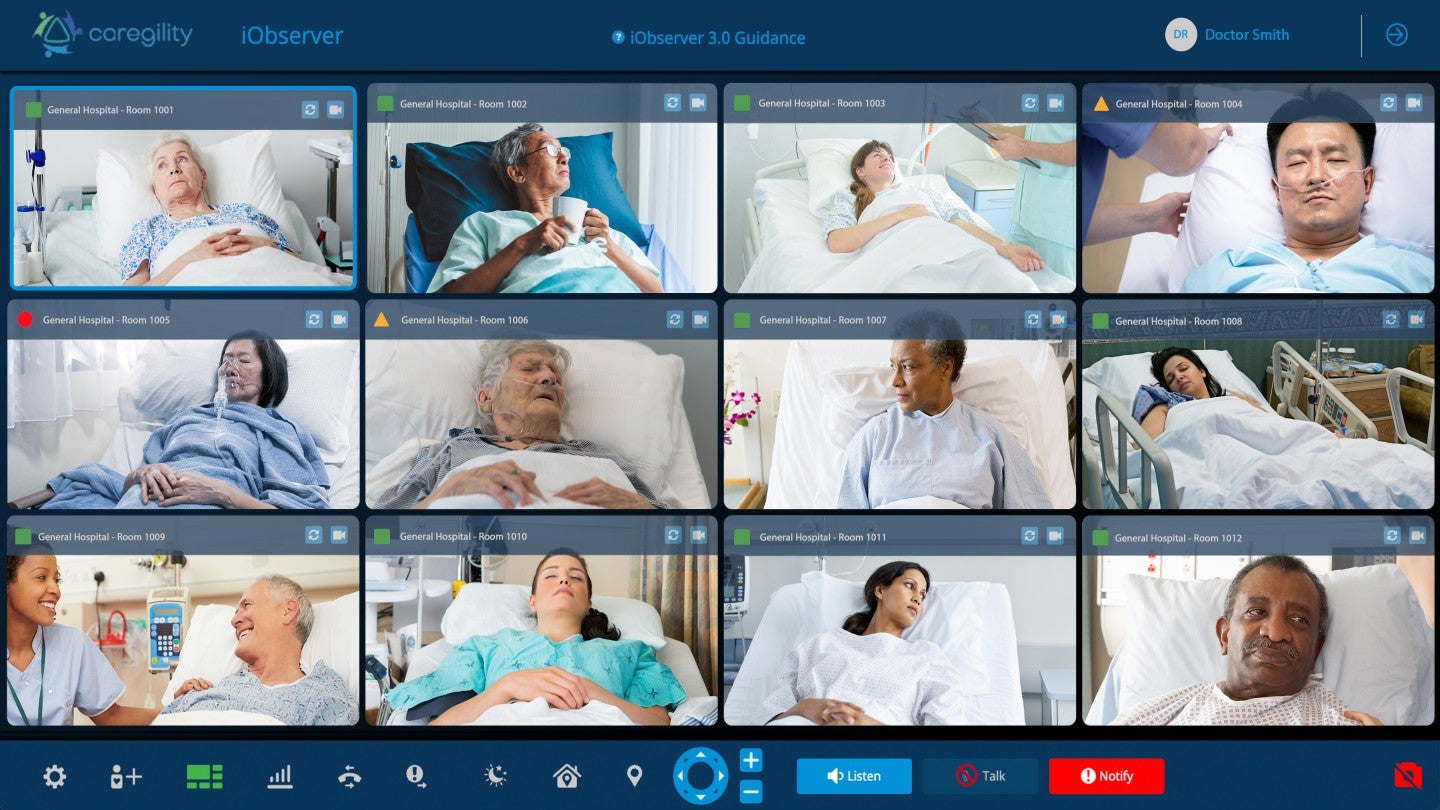Select the green grid layout icon

[204, 776]
